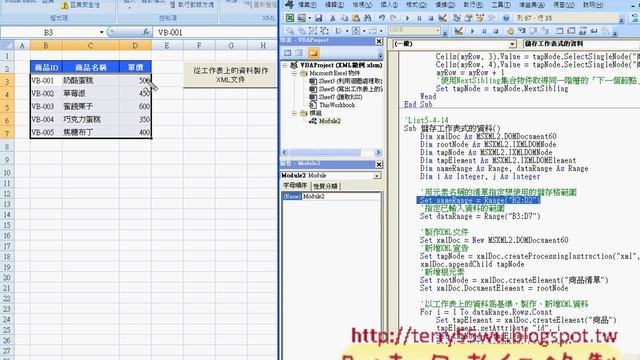Select Module2 in project tree
This screenshot has width=640, height=360.
tap(325, 121)
